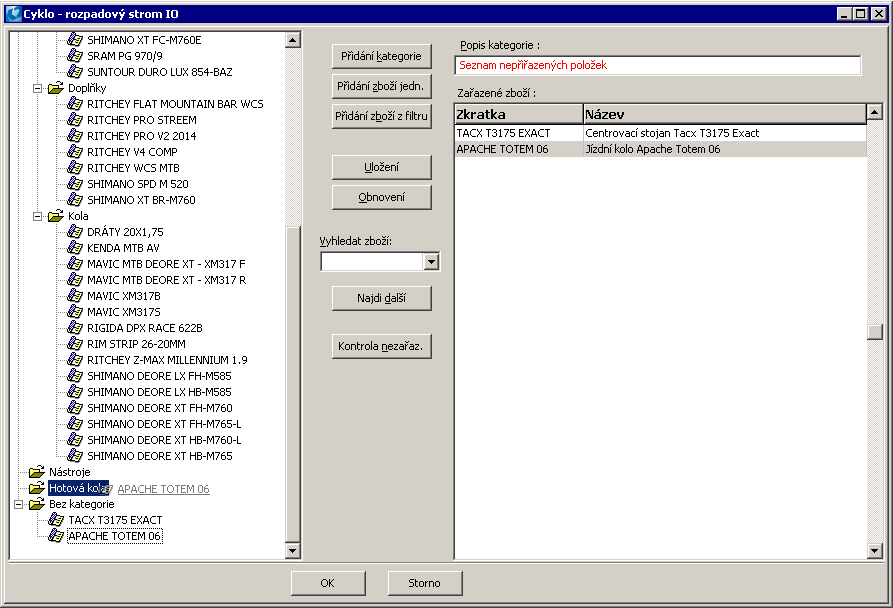Image resolution: width=893 pixels, height=608 pixels.
Task: Click the item icon beside RIM STRIP 26-20MM
Action: click(75, 344)
